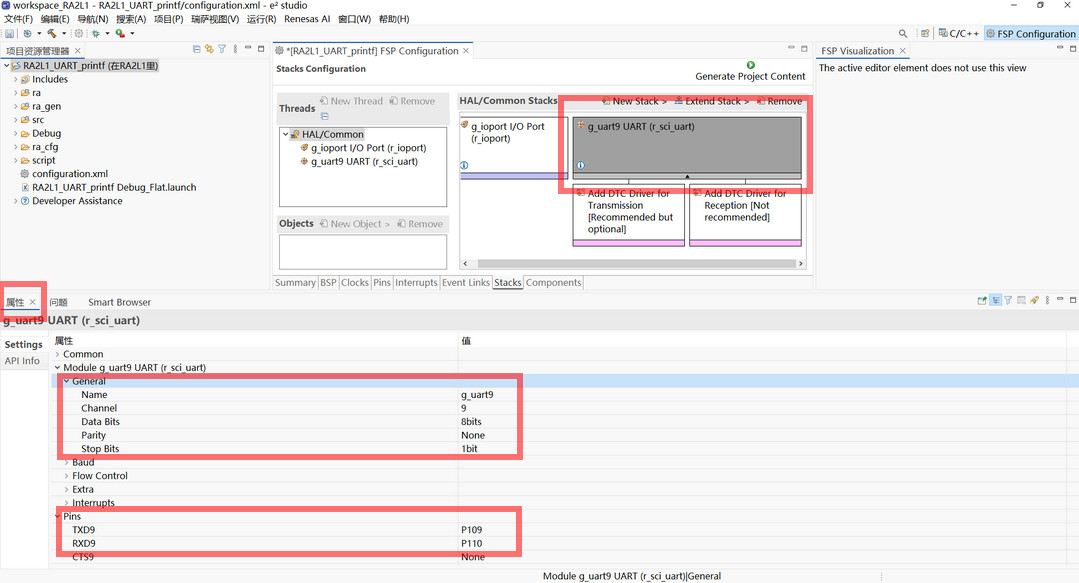
Task: Open the 文件(F) menu
Action: coord(19,19)
